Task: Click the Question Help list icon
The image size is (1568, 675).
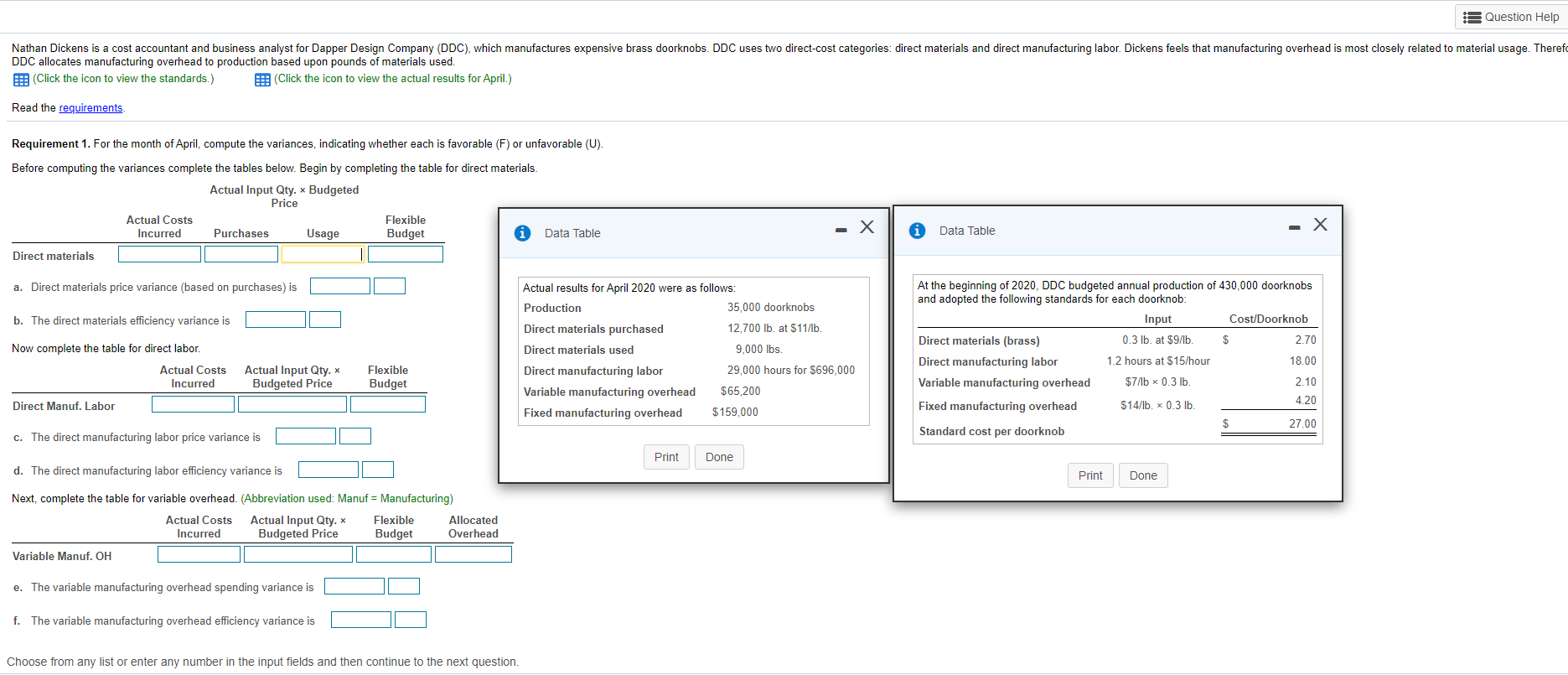Action: 1472,17
